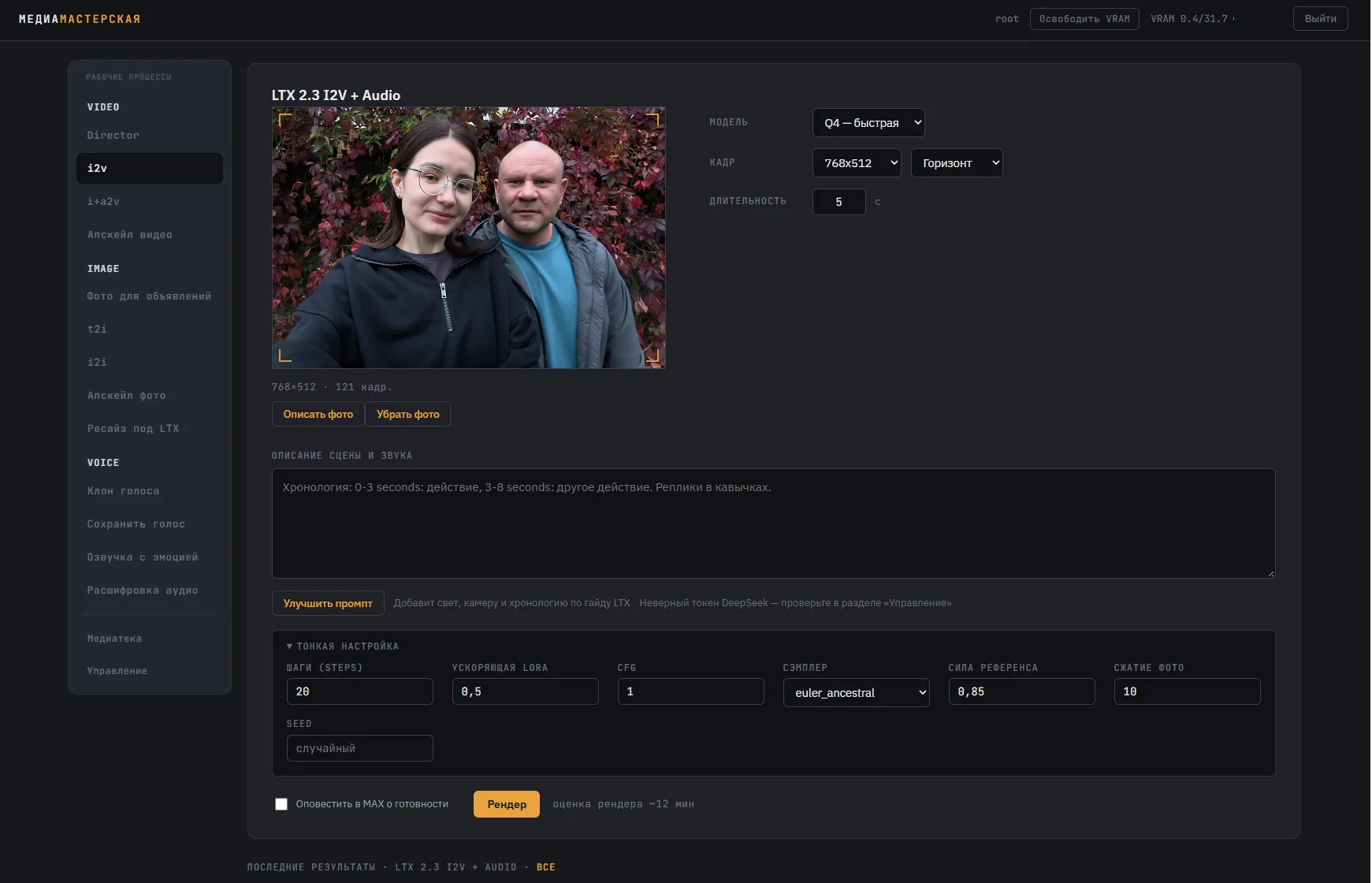The image size is (1372, 883).
Task: Open the t2i workflow
Action: (x=149, y=330)
